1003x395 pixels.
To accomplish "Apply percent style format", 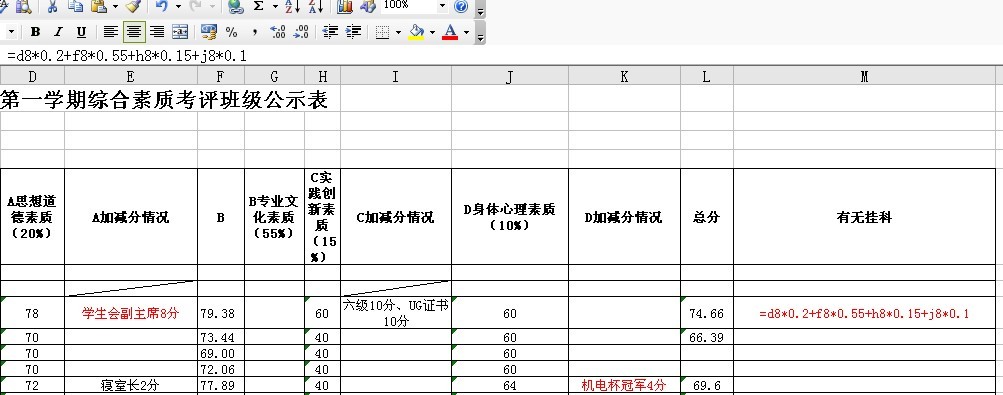I will pyautogui.click(x=232, y=31).
